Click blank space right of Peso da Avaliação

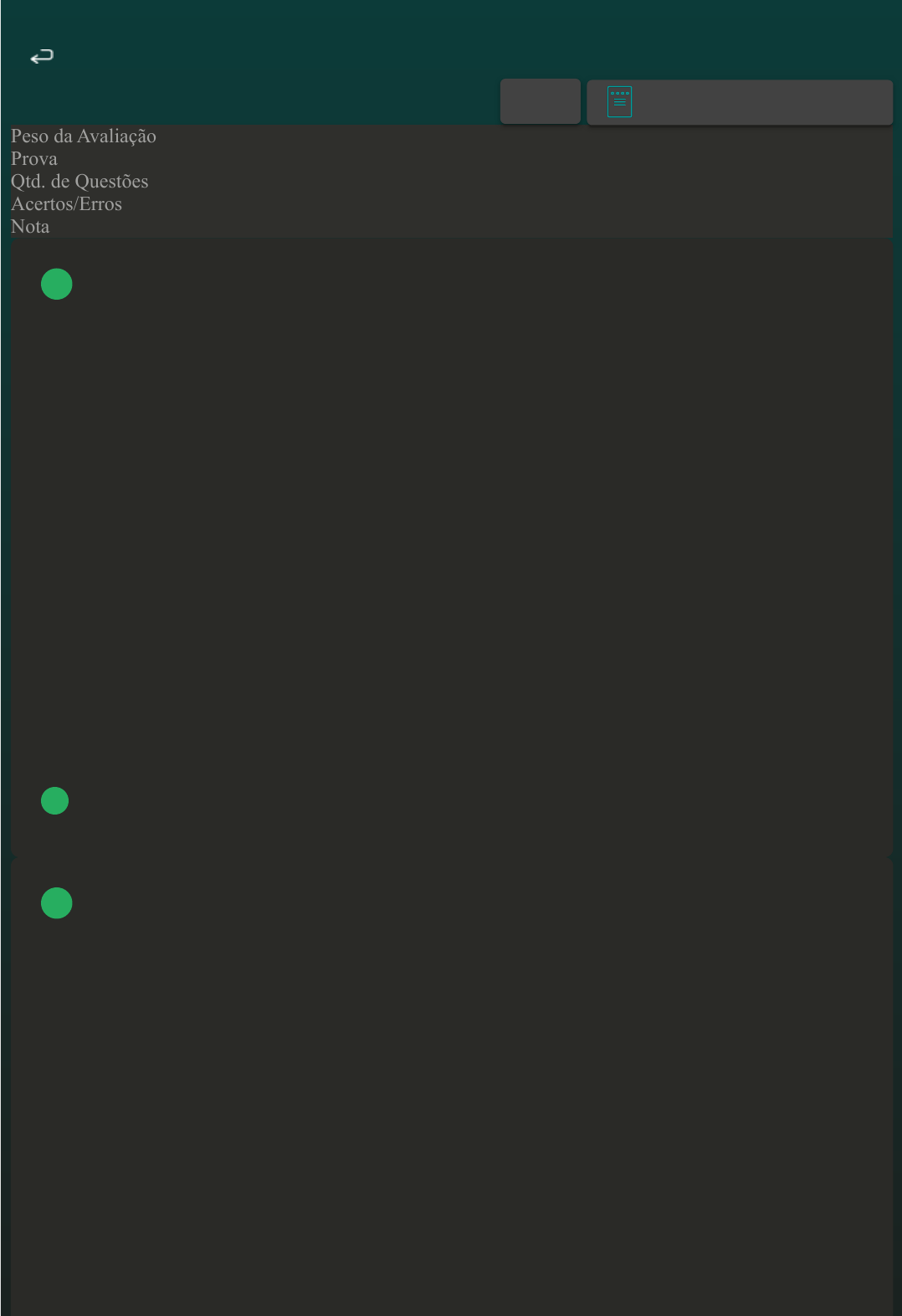click(525, 136)
